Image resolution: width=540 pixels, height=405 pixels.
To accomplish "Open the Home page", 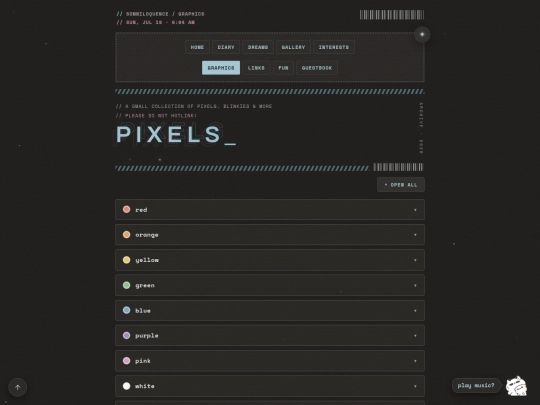I will 197,47.
